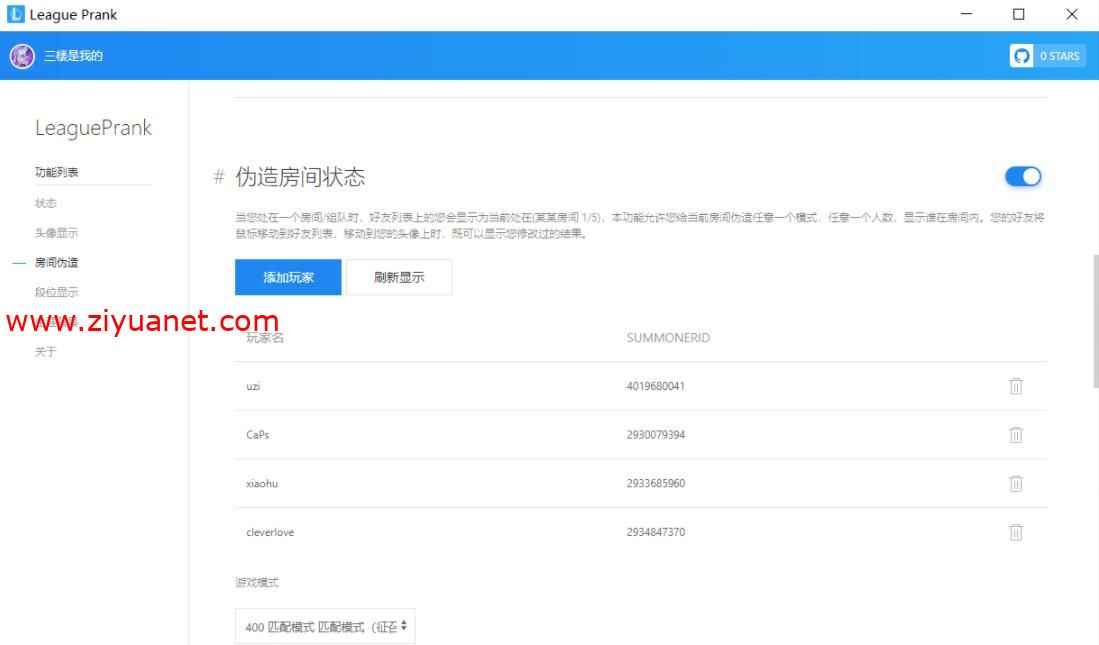Image resolution: width=1099 pixels, height=645 pixels.
Task: Click player name cleverlove
Action: [x=270, y=532]
